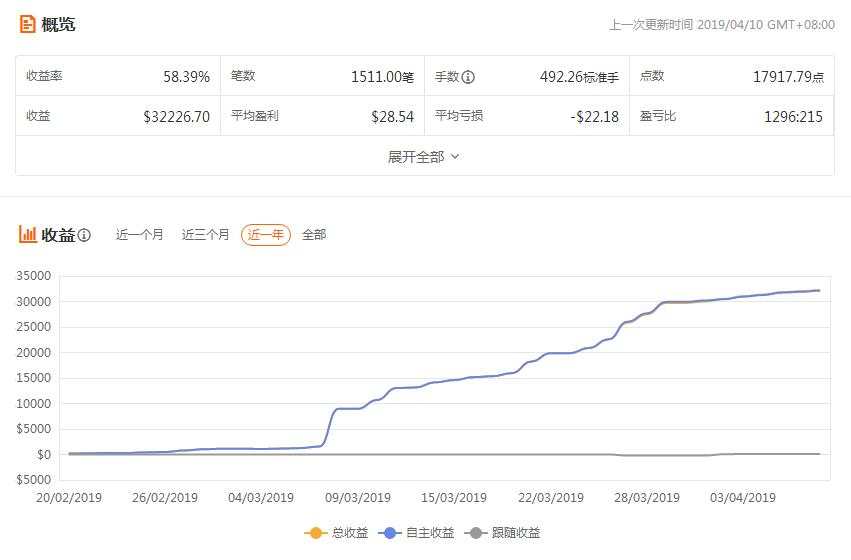Click the y-axis label $0

(x=44, y=455)
